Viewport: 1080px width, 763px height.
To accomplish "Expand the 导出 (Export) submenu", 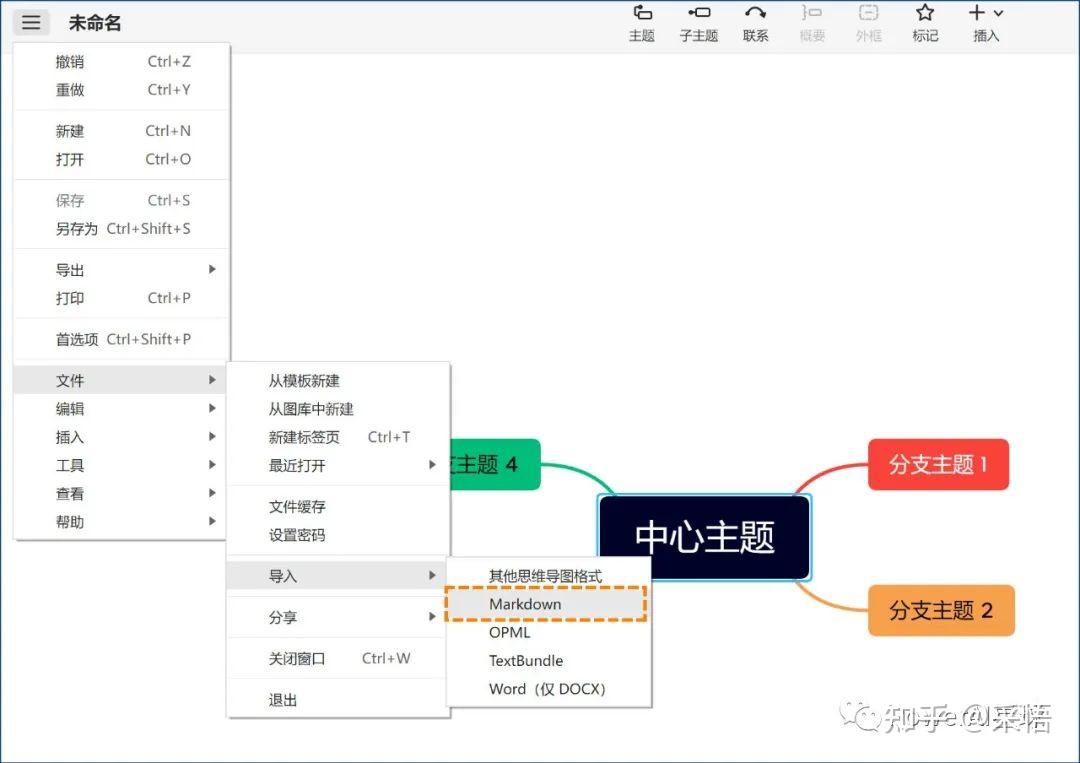I will (70, 269).
